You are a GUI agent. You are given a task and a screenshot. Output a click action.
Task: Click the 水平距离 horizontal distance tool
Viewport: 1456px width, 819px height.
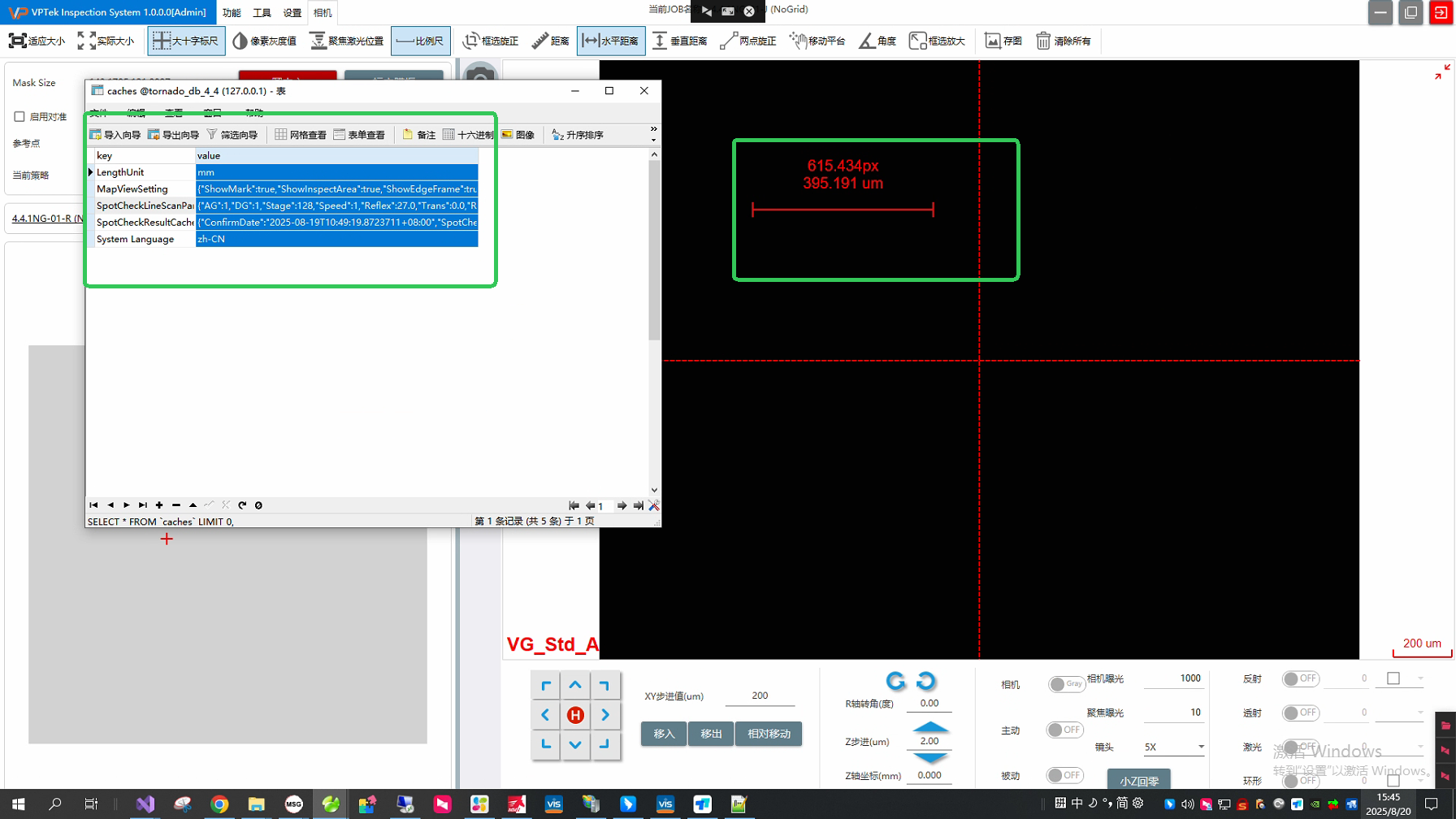611,41
